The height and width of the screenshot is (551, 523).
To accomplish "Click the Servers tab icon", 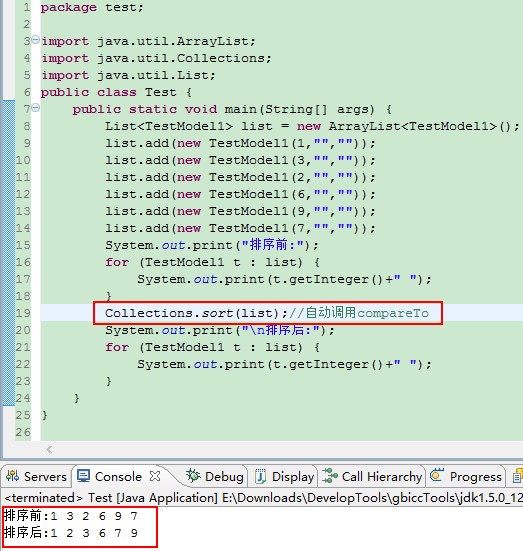I will coord(13,477).
